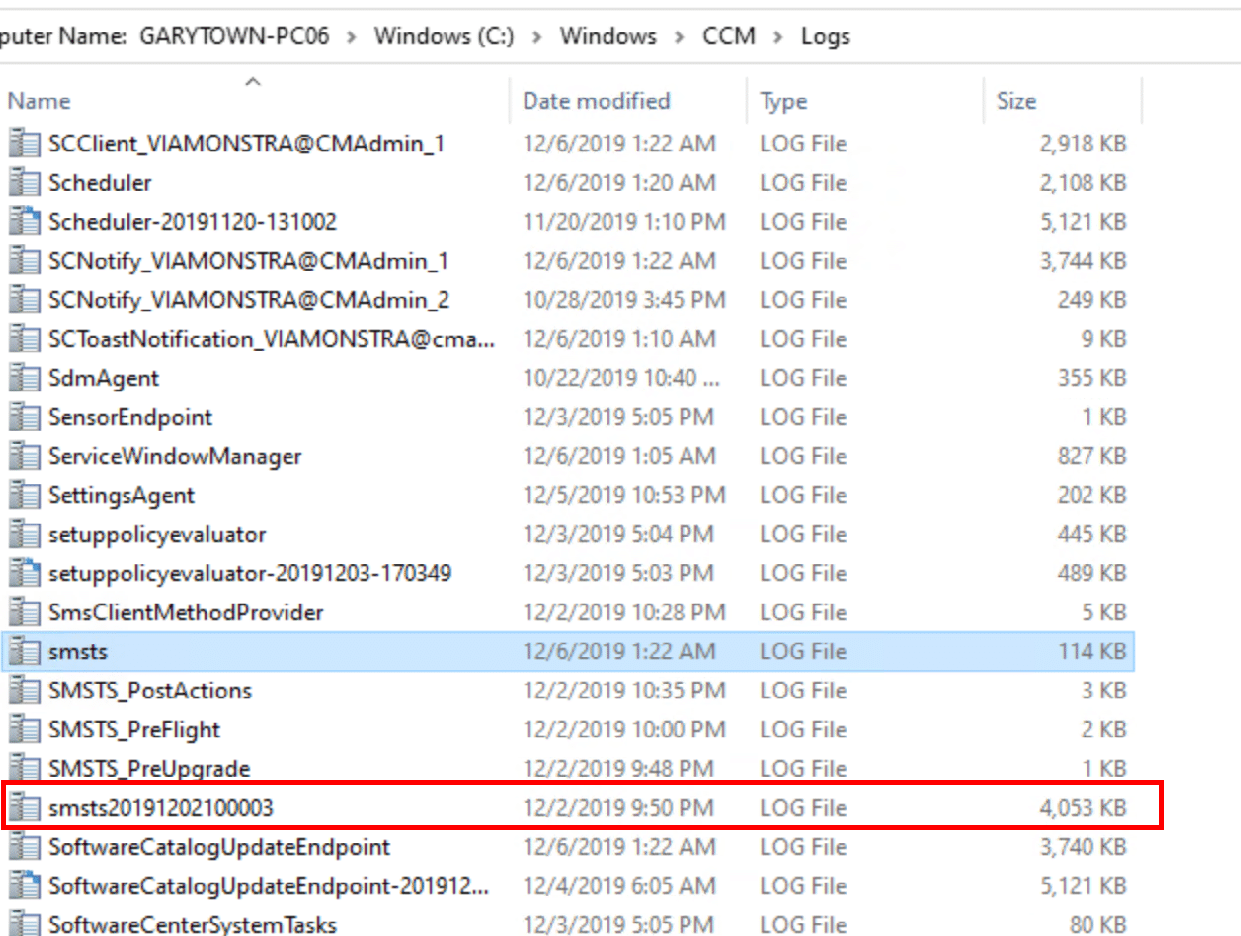
Task: Navigate to Windows (C:) via breadcrumb
Action: (444, 36)
